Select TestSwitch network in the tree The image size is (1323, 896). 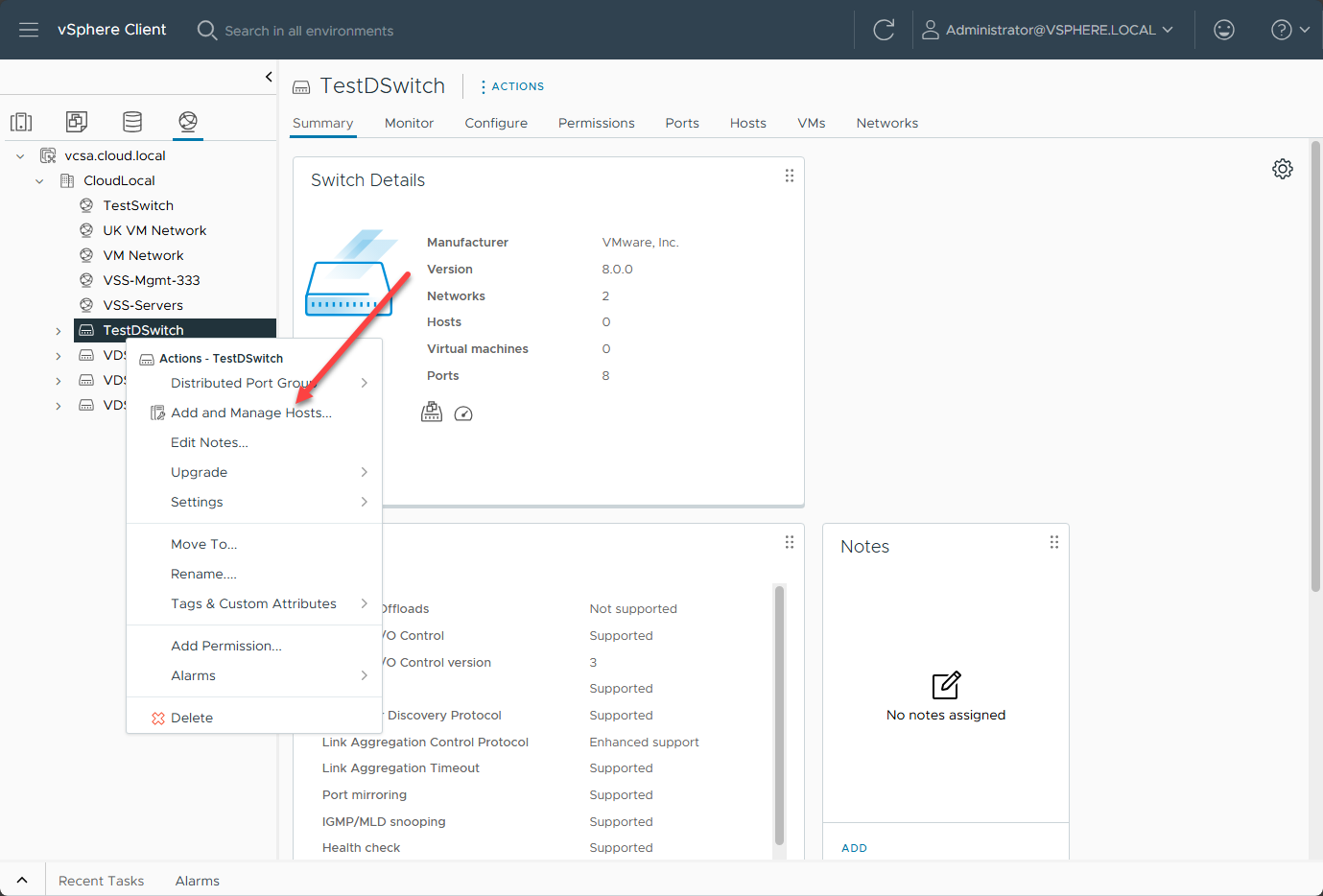click(138, 205)
